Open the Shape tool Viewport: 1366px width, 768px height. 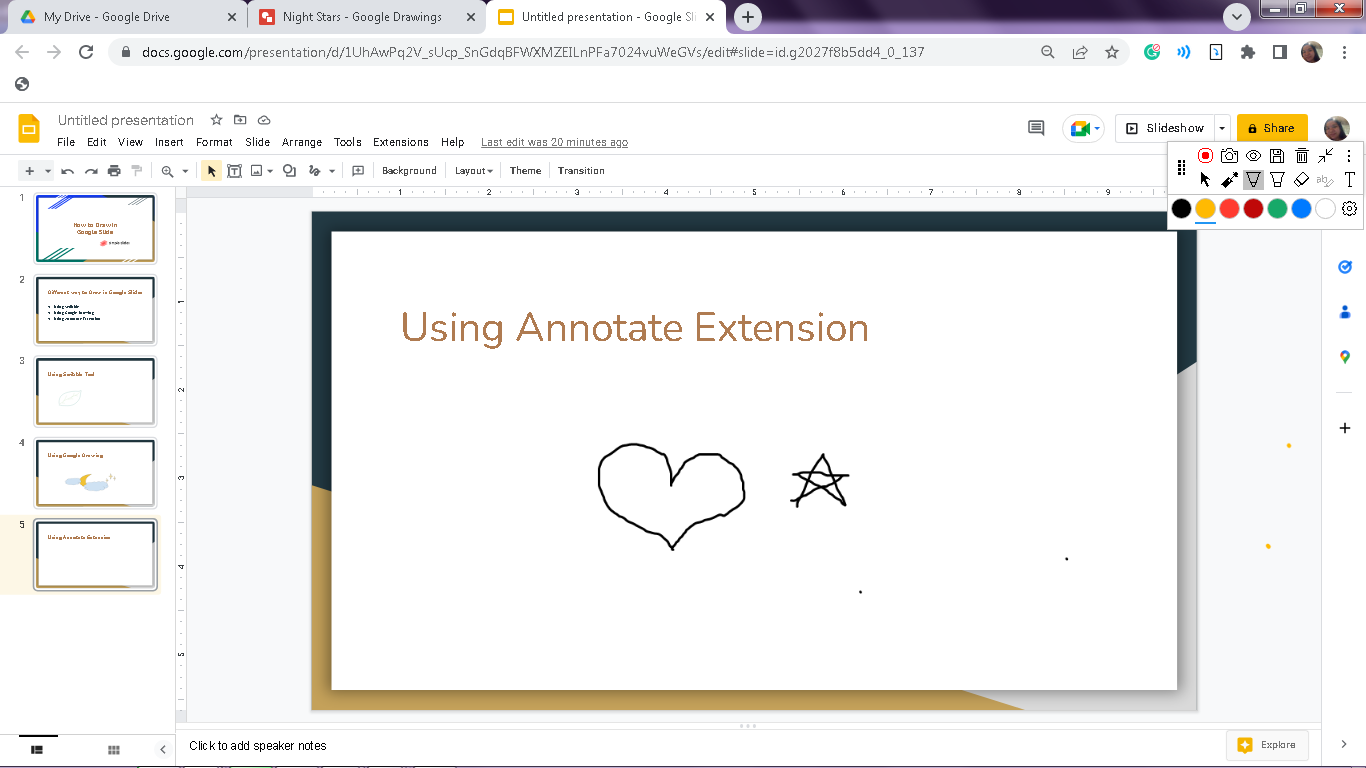(289, 171)
